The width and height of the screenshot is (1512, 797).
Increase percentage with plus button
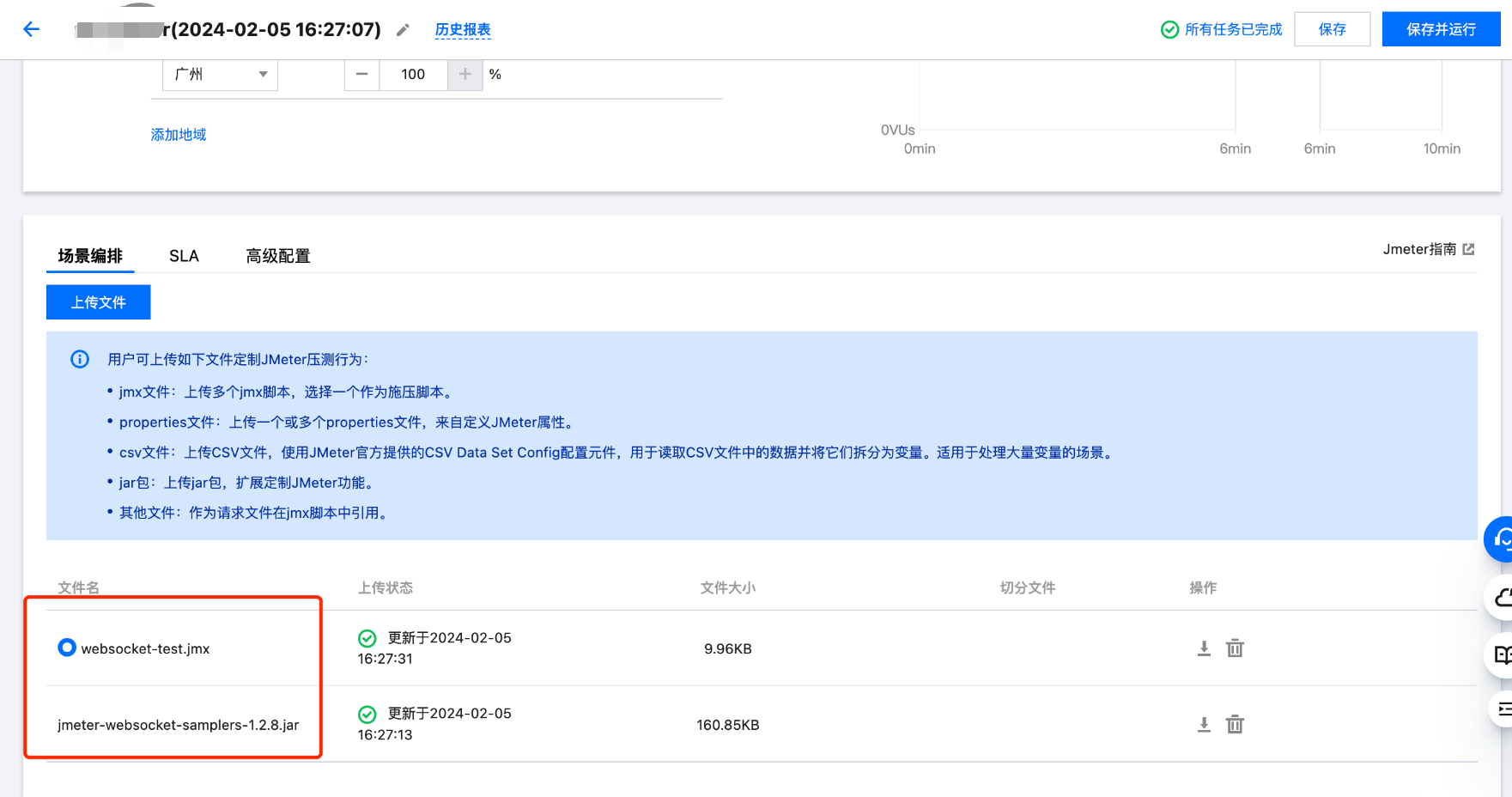click(465, 75)
